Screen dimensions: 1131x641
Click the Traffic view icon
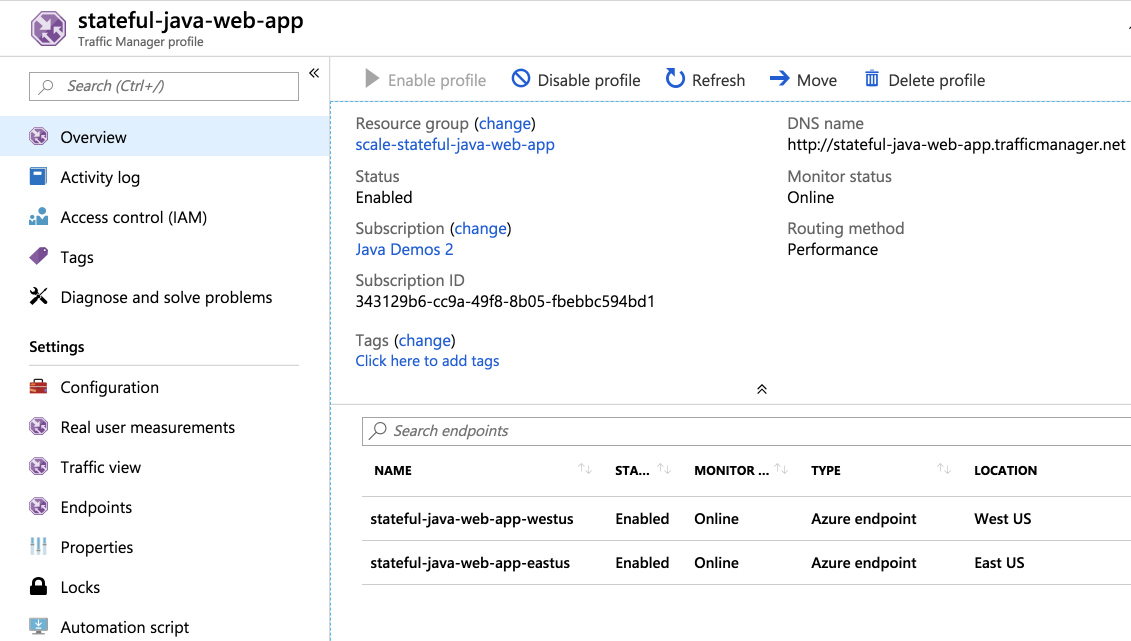pyautogui.click(x=39, y=467)
